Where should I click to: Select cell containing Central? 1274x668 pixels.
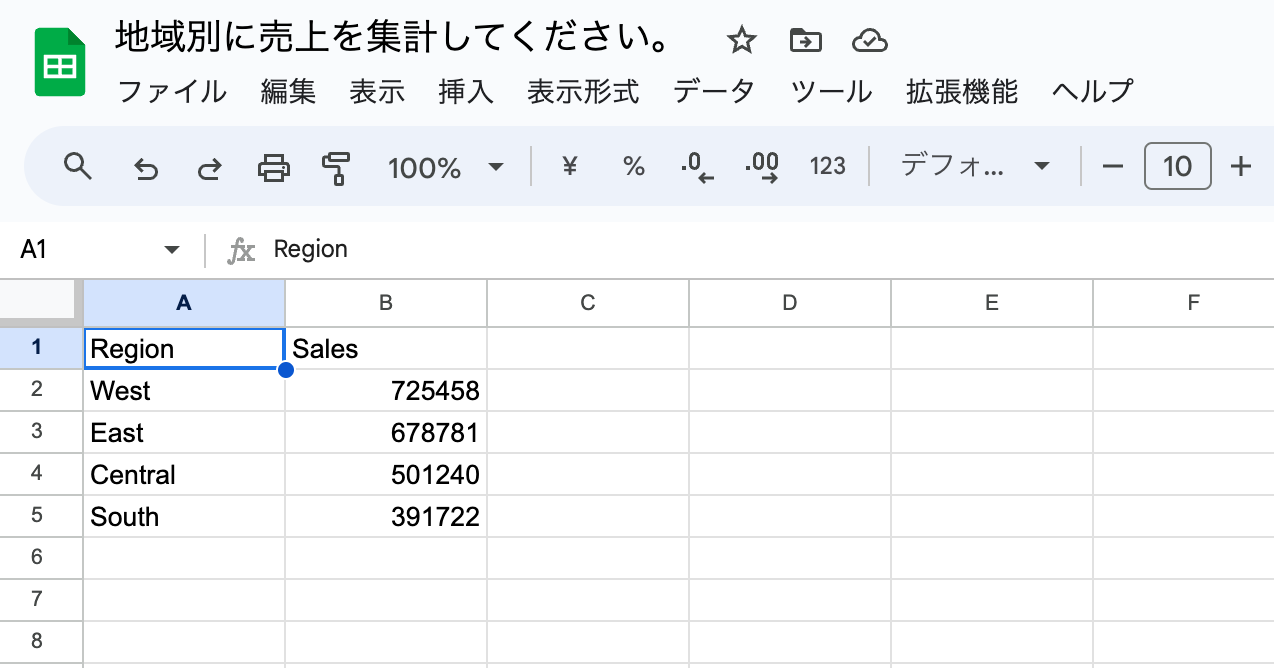(184, 475)
